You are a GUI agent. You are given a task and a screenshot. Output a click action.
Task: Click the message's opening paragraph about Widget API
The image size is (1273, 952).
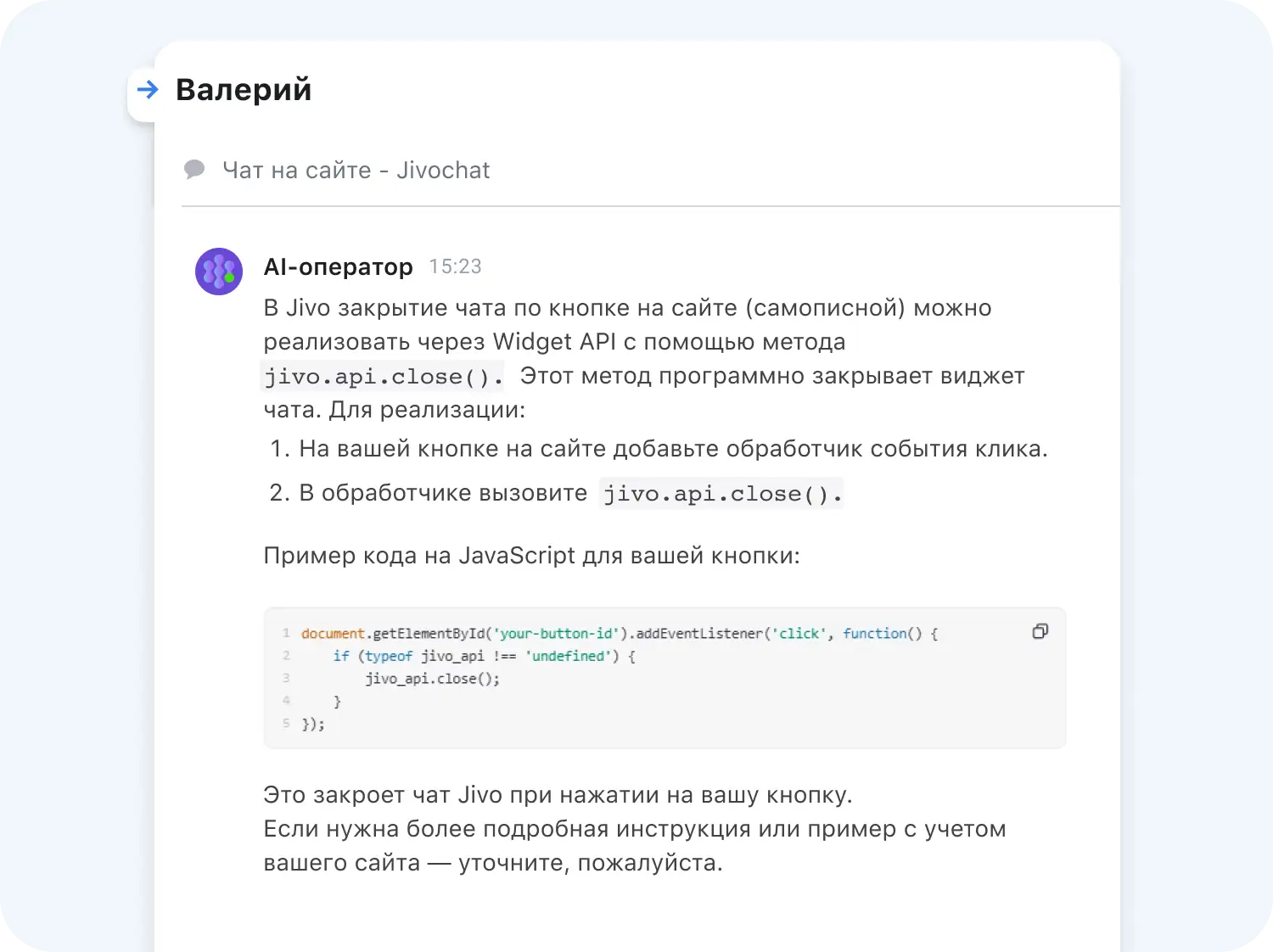point(627,325)
